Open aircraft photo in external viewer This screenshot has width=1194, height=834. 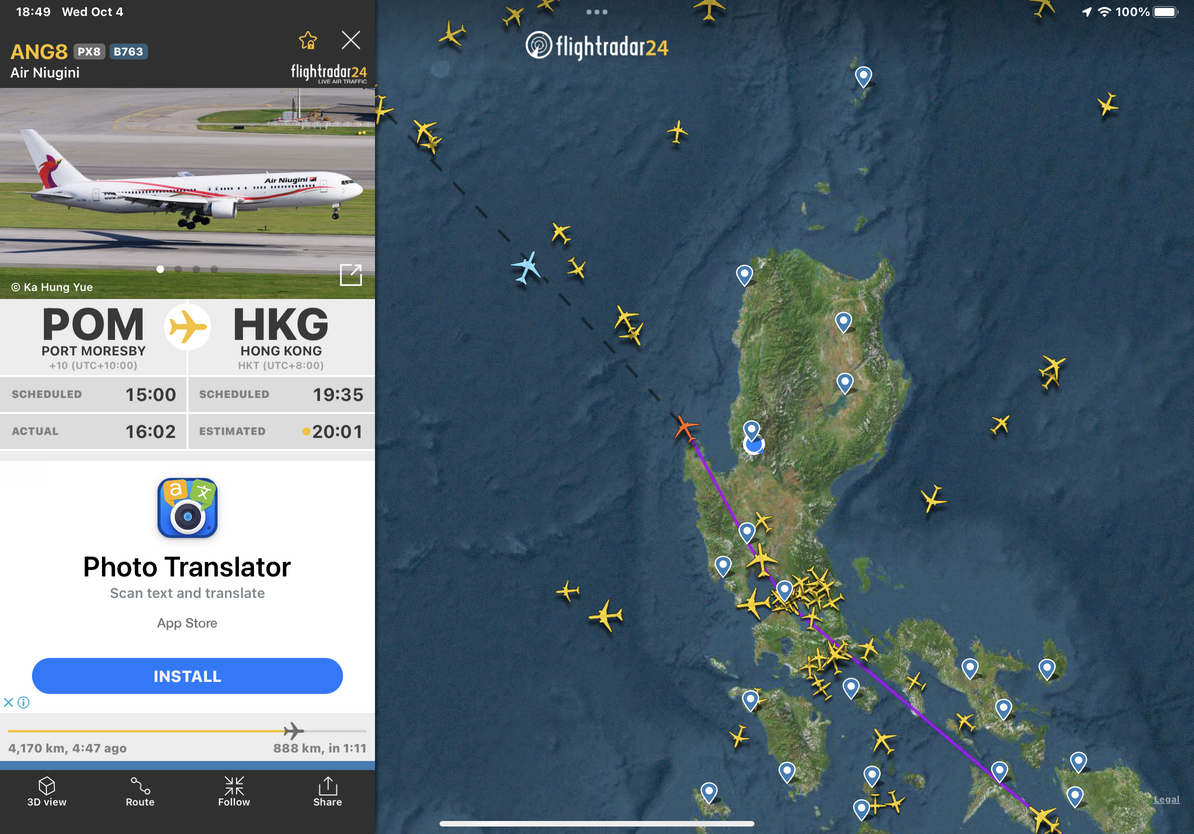point(351,274)
